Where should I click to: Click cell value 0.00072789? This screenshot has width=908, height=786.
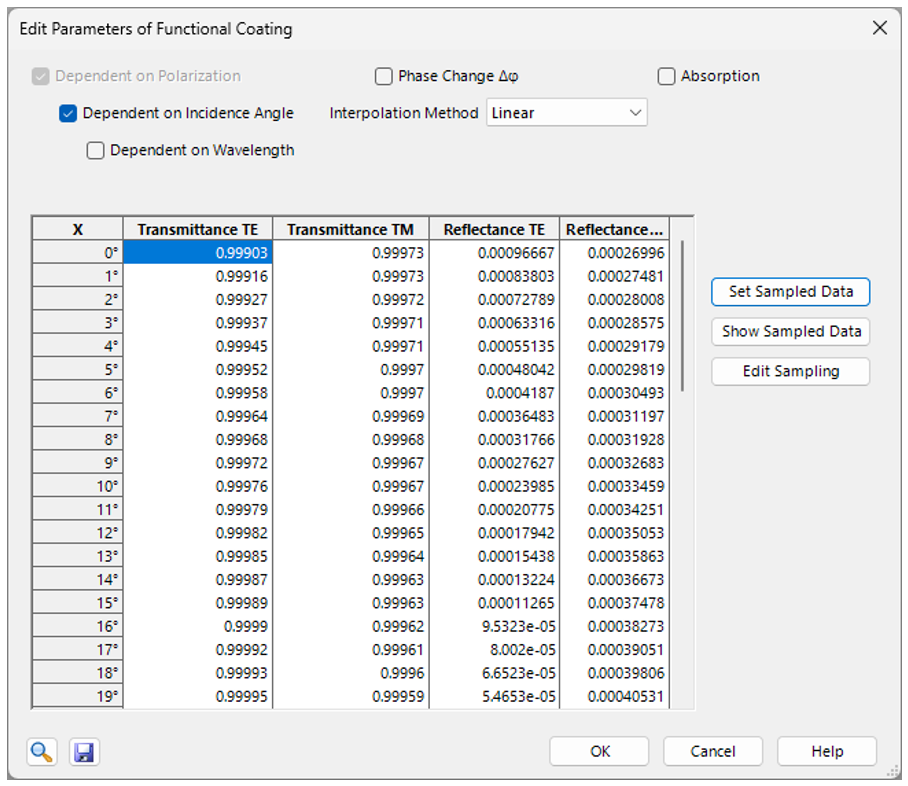click(494, 299)
